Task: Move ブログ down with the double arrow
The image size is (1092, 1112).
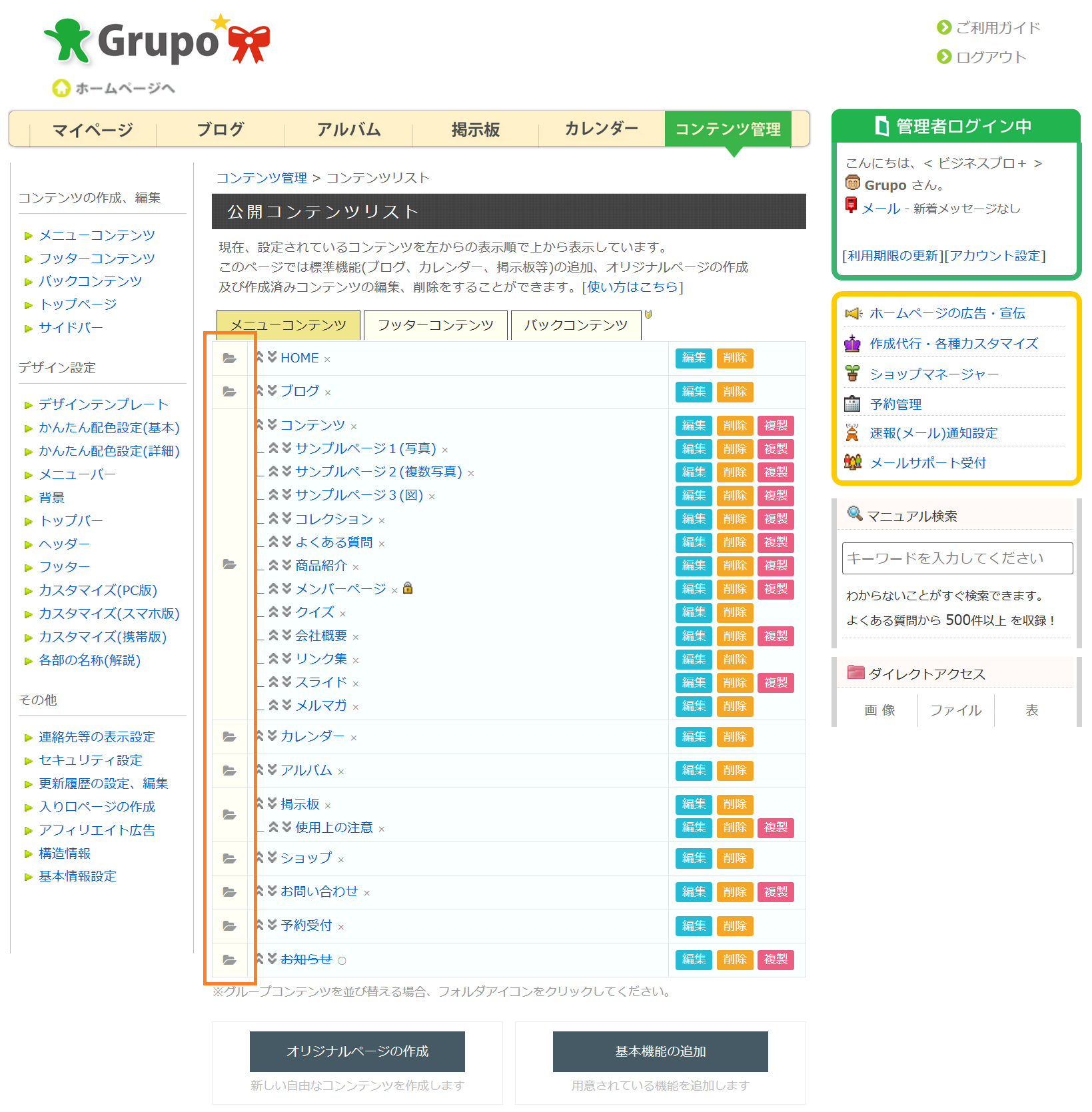Action: tap(272, 391)
